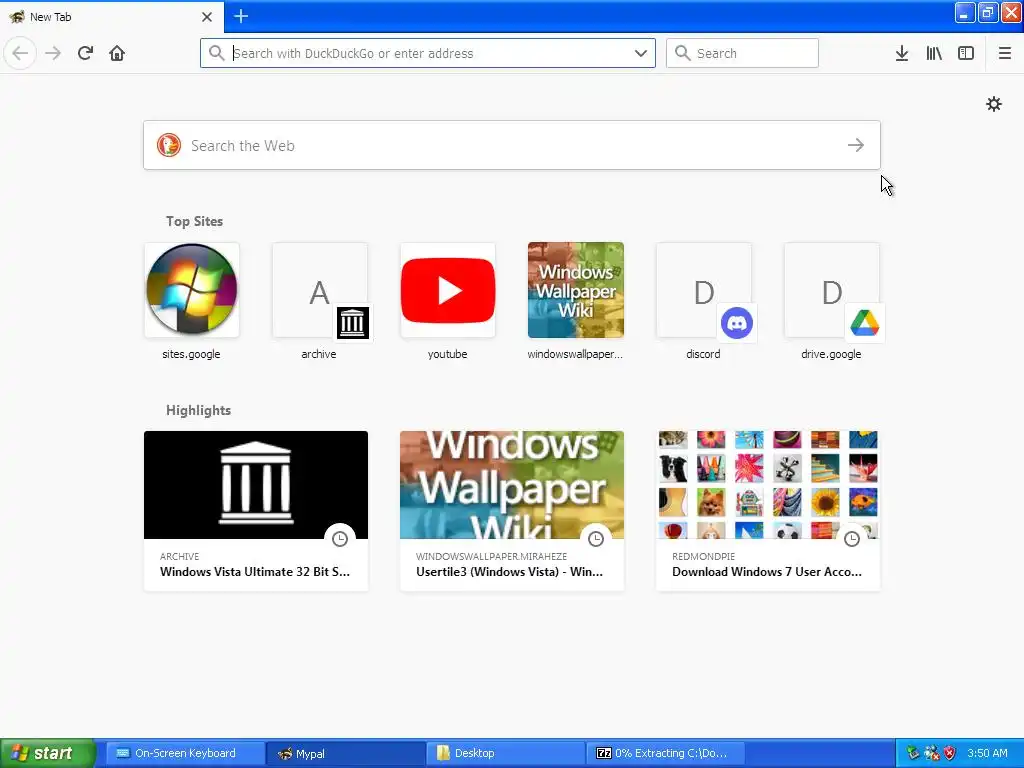
Task: Close the New Tab tab
Action: 207,16
